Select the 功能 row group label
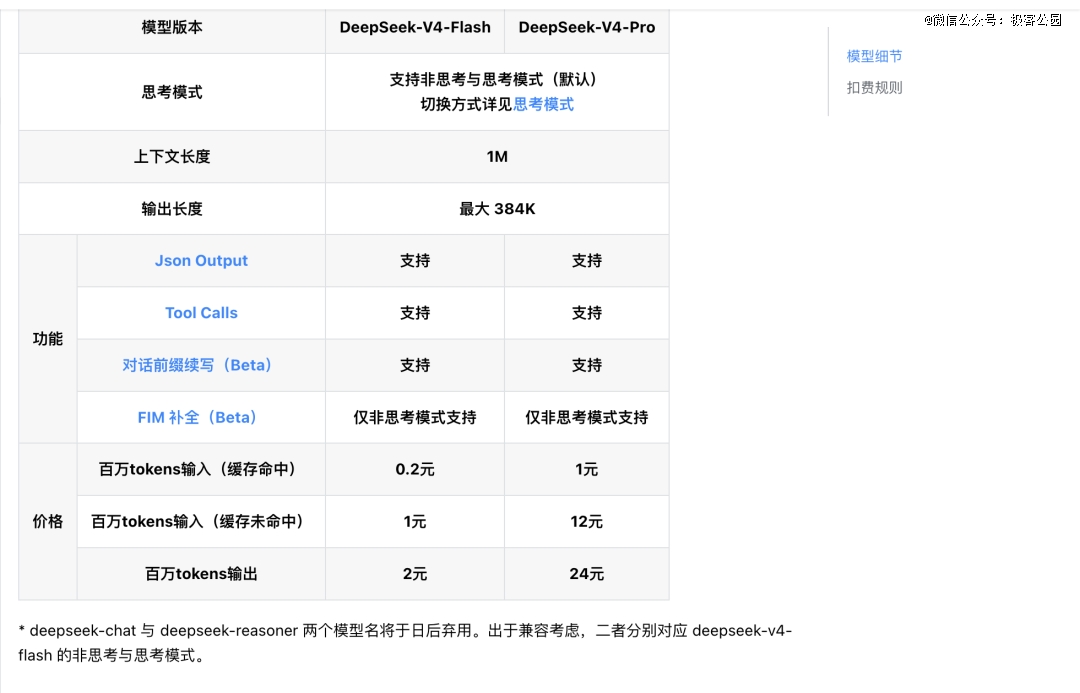 [x=48, y=339]
